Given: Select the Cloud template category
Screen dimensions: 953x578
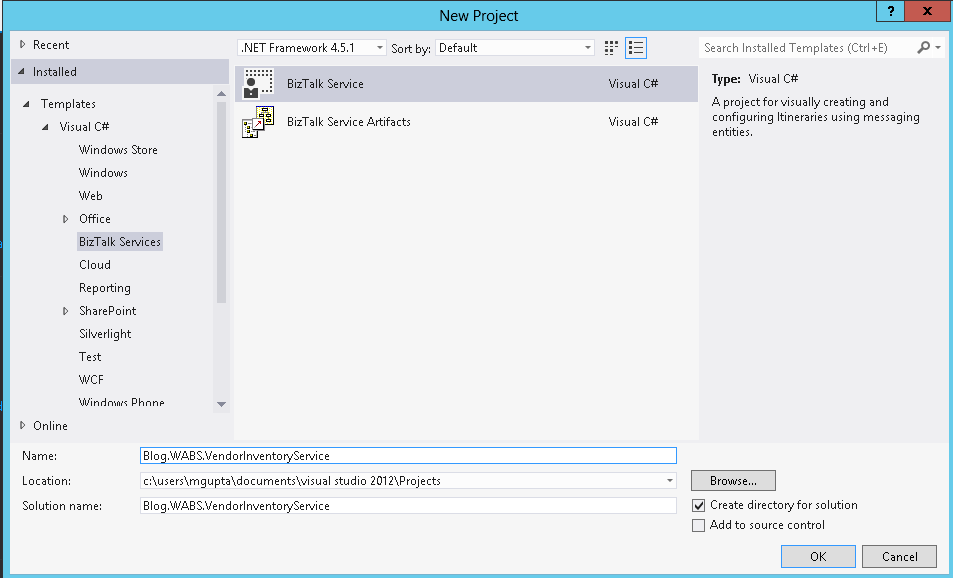Looking at the screenshot, I should click(95, 265).
